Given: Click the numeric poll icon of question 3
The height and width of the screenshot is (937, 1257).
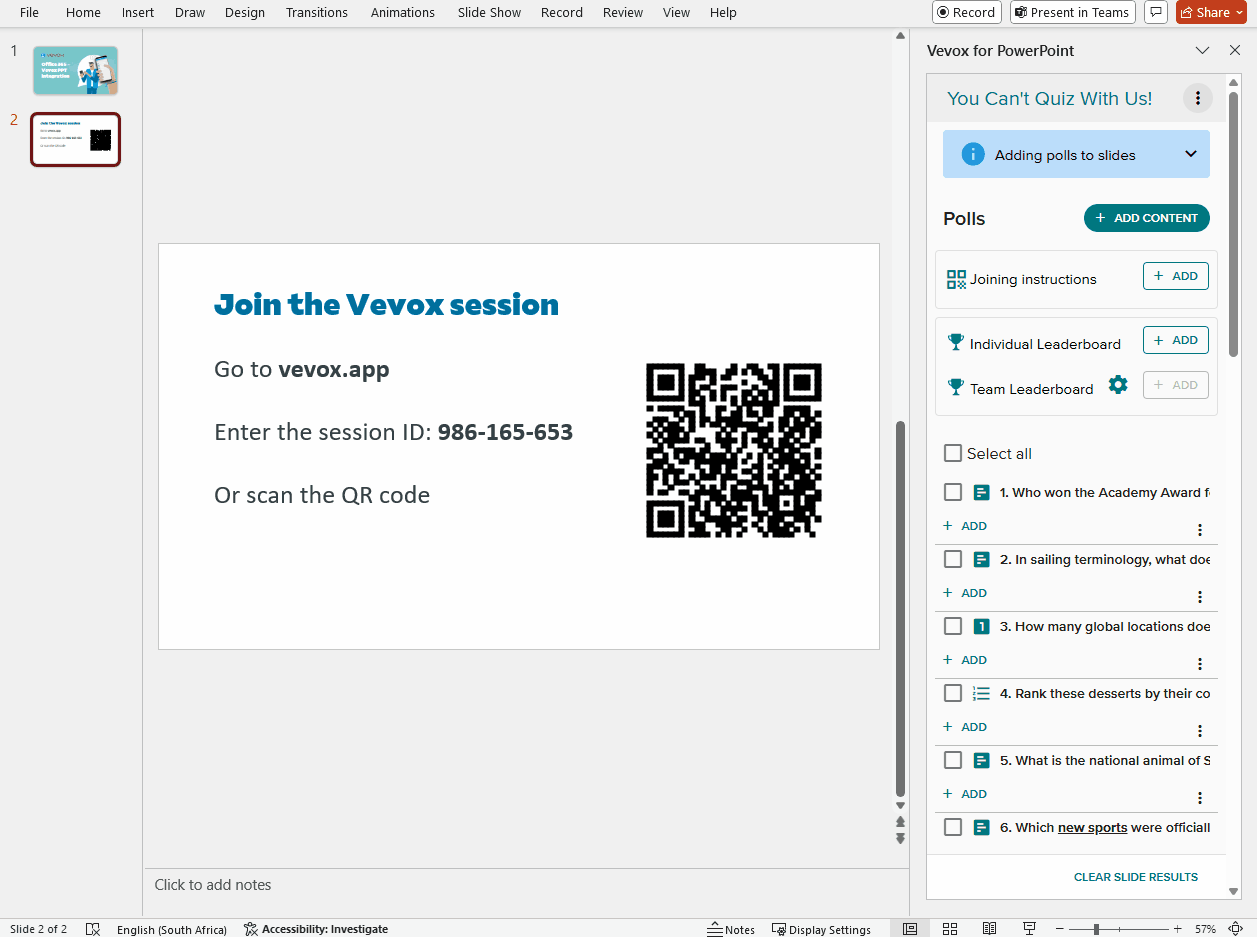Looking at the screenshot, I should [982, 627].
